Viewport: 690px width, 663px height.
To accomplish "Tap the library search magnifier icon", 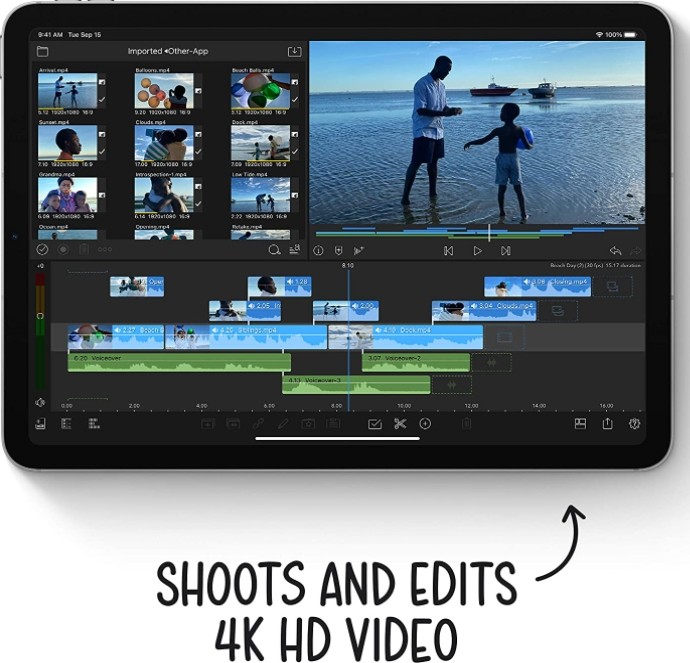I will 274,250.
